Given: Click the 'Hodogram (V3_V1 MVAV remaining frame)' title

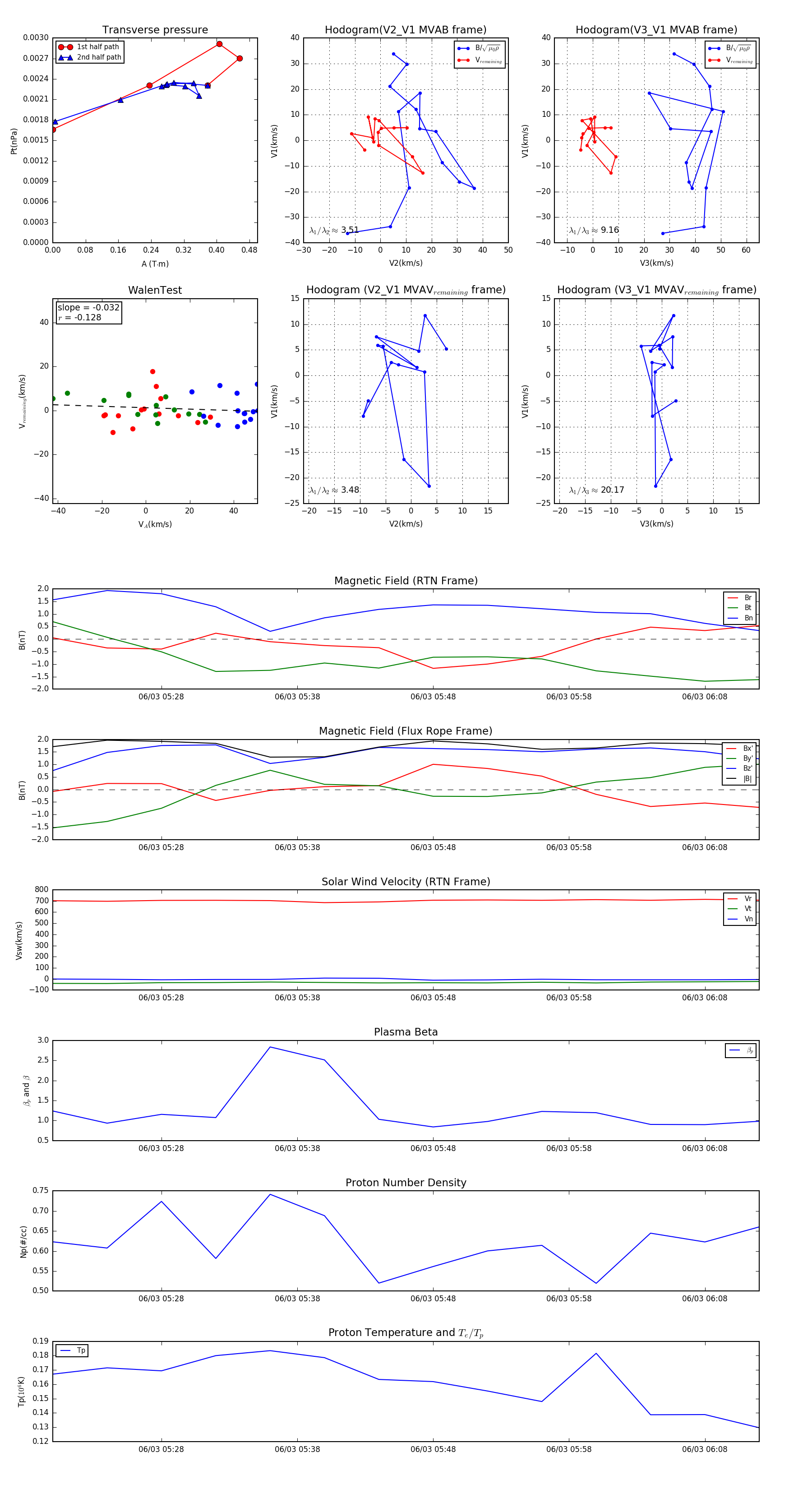Looking at the screenshot, I should [656, 290].
